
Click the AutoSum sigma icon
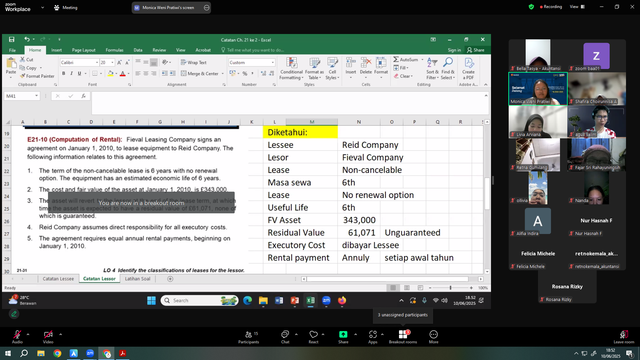coord(396,60)
